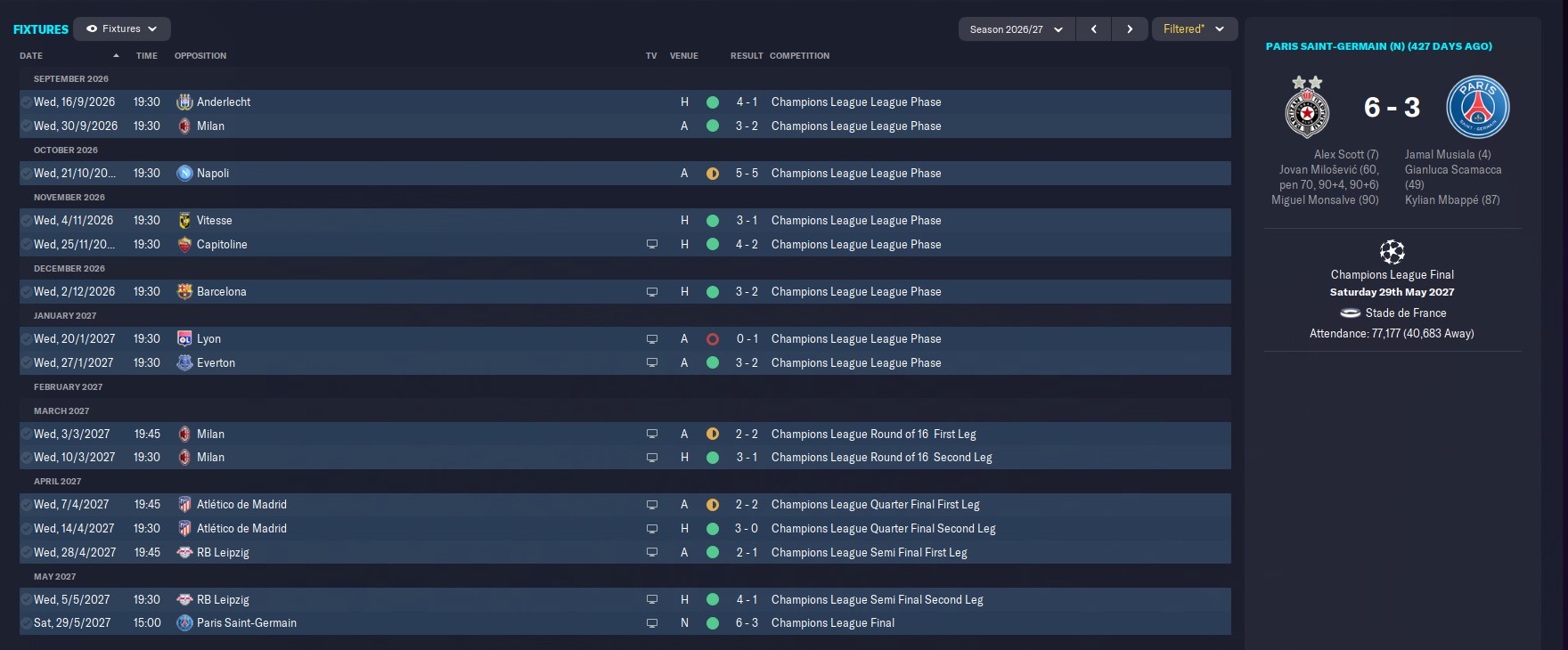Click the TV icon on Champions League Final row
The image size is (1568, 650).
652,623
